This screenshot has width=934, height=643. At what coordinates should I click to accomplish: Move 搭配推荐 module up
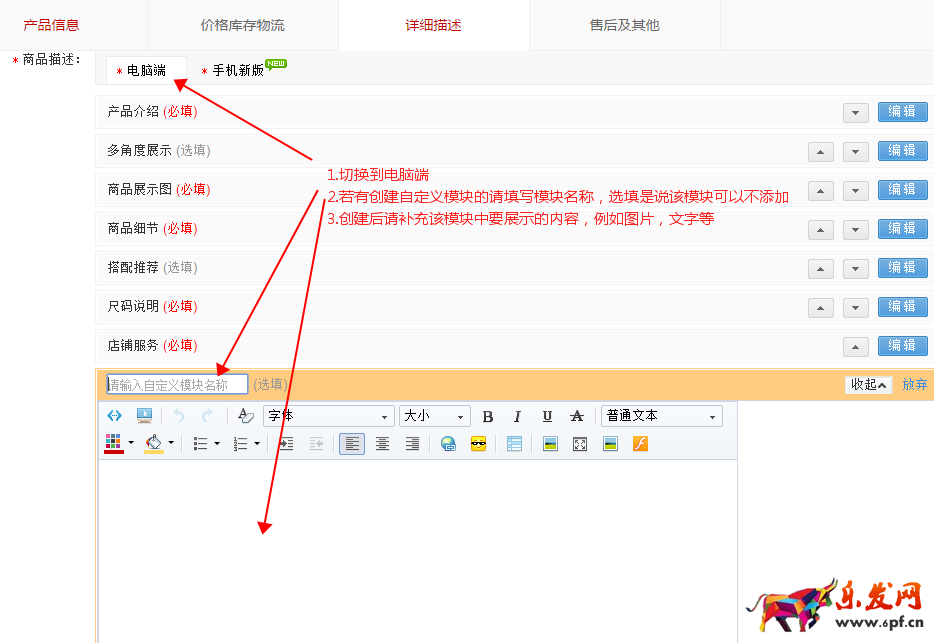820,269
